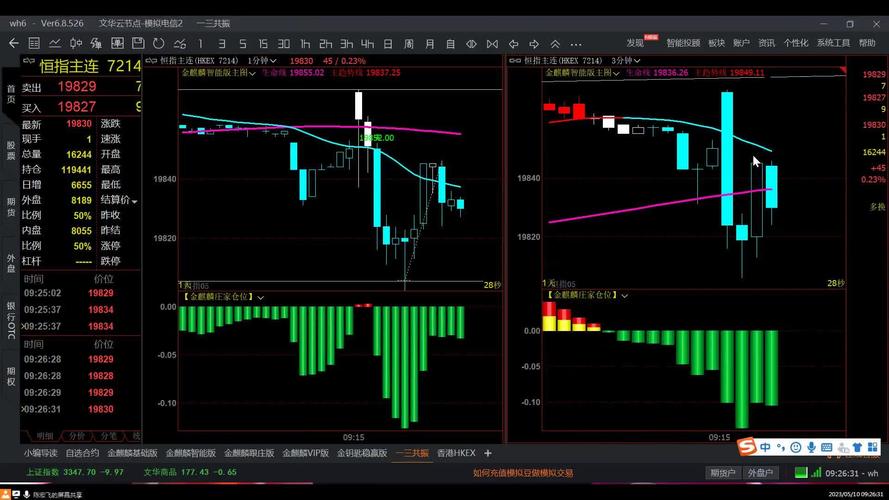This screenshot has width=889, height=500.
Task: Expand the 结算价 dropdown arrow
Action: pyautogui.click(x=134, y=201)
